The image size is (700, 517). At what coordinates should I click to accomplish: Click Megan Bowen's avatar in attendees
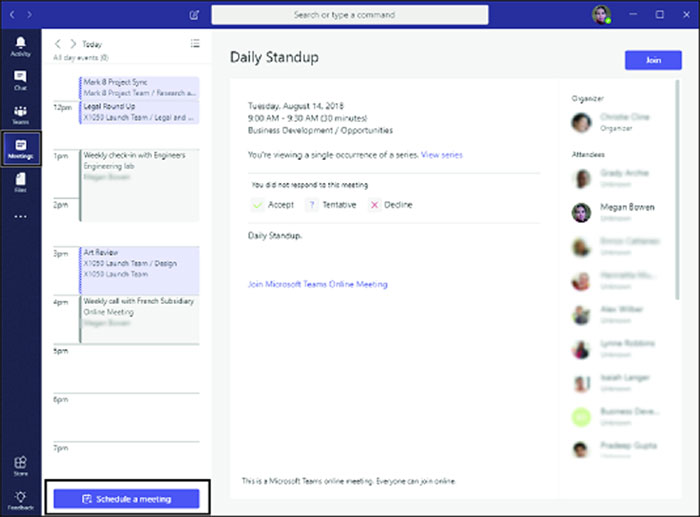pos(581,213)
